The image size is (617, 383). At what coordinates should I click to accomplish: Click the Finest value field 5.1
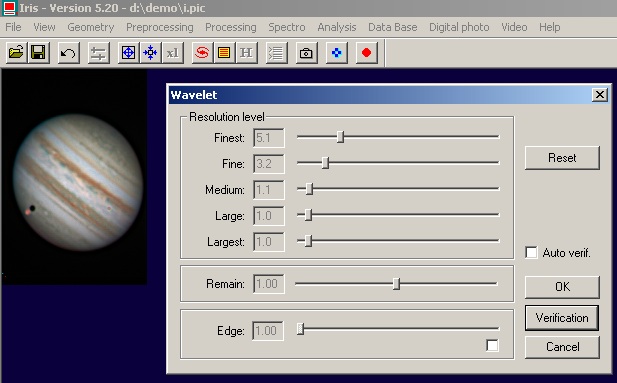[268, 138]
